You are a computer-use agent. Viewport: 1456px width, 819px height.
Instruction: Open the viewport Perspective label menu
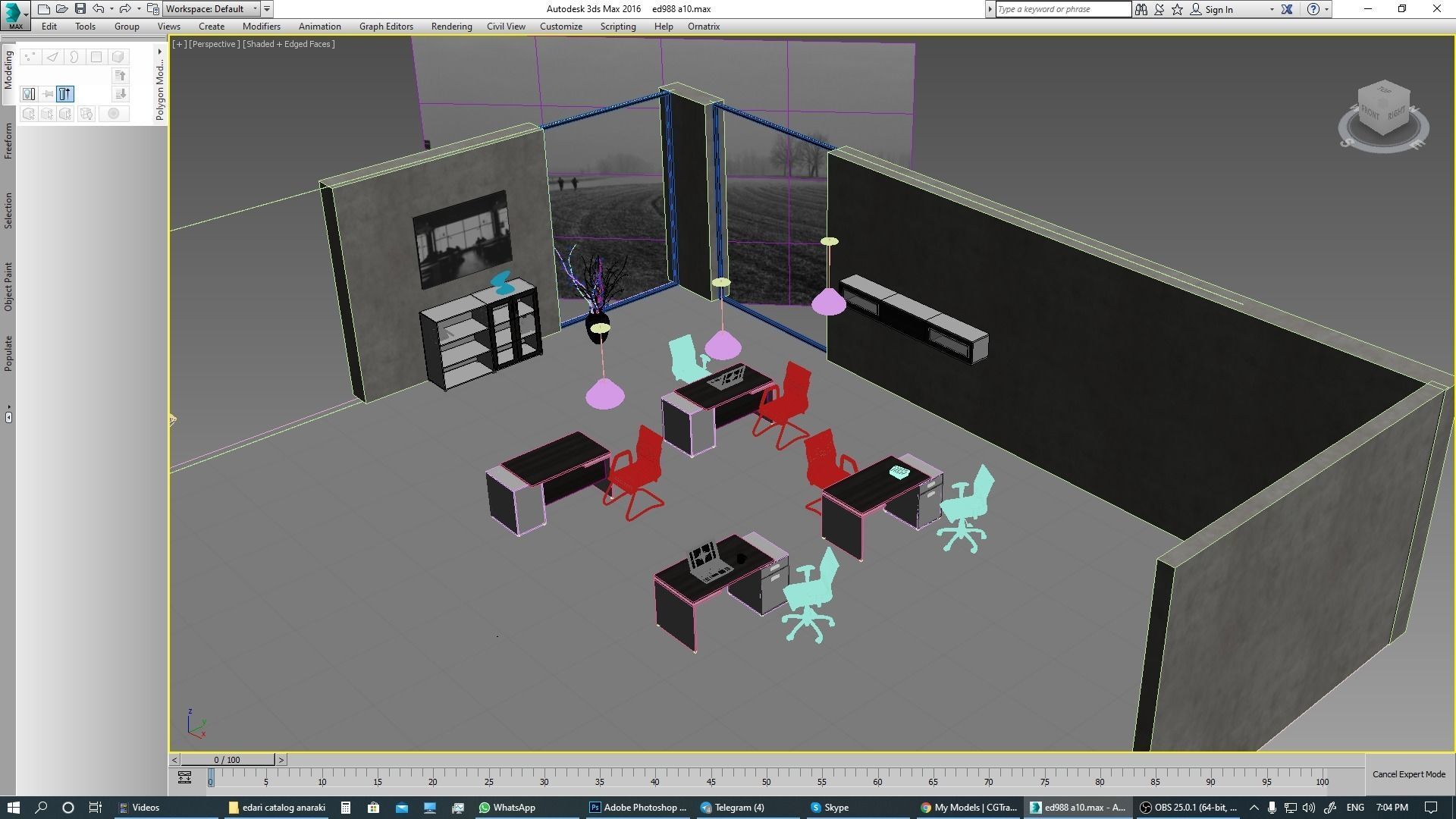[214, 44]
